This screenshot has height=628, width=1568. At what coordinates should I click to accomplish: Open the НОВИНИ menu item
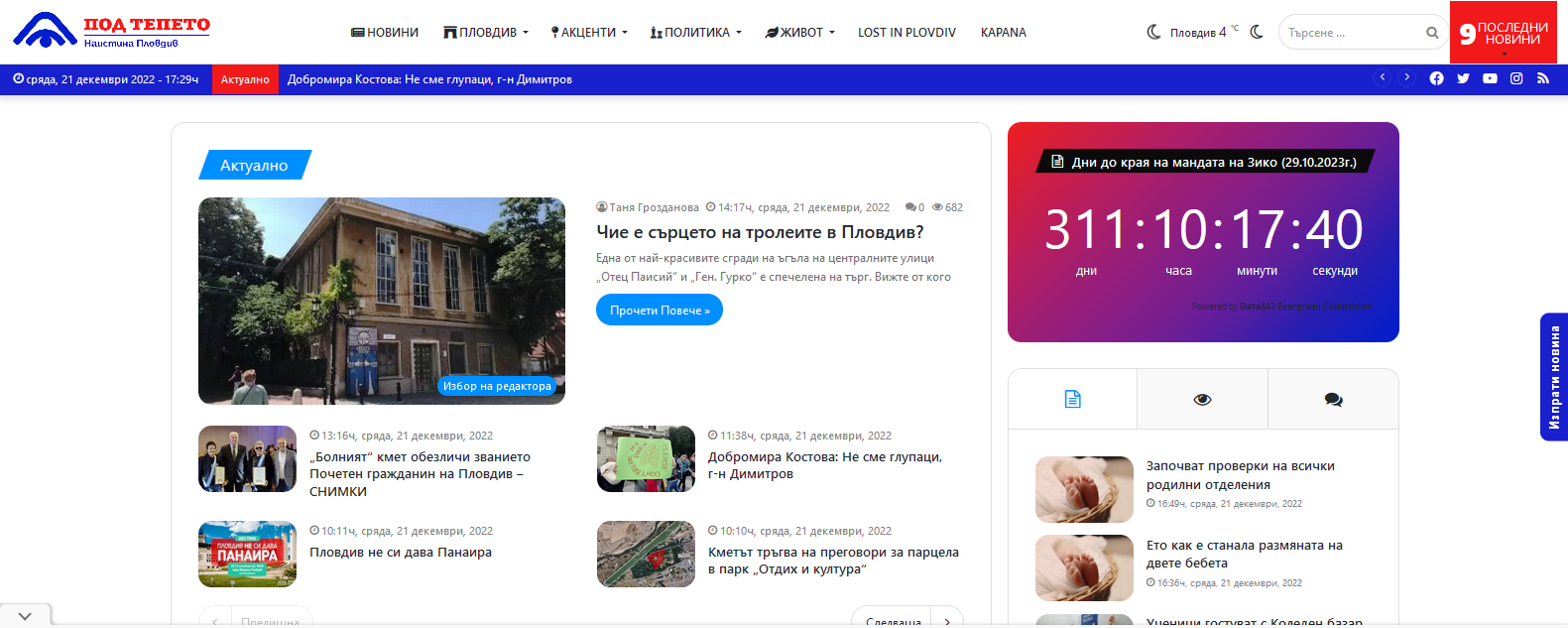pos(385,33)
